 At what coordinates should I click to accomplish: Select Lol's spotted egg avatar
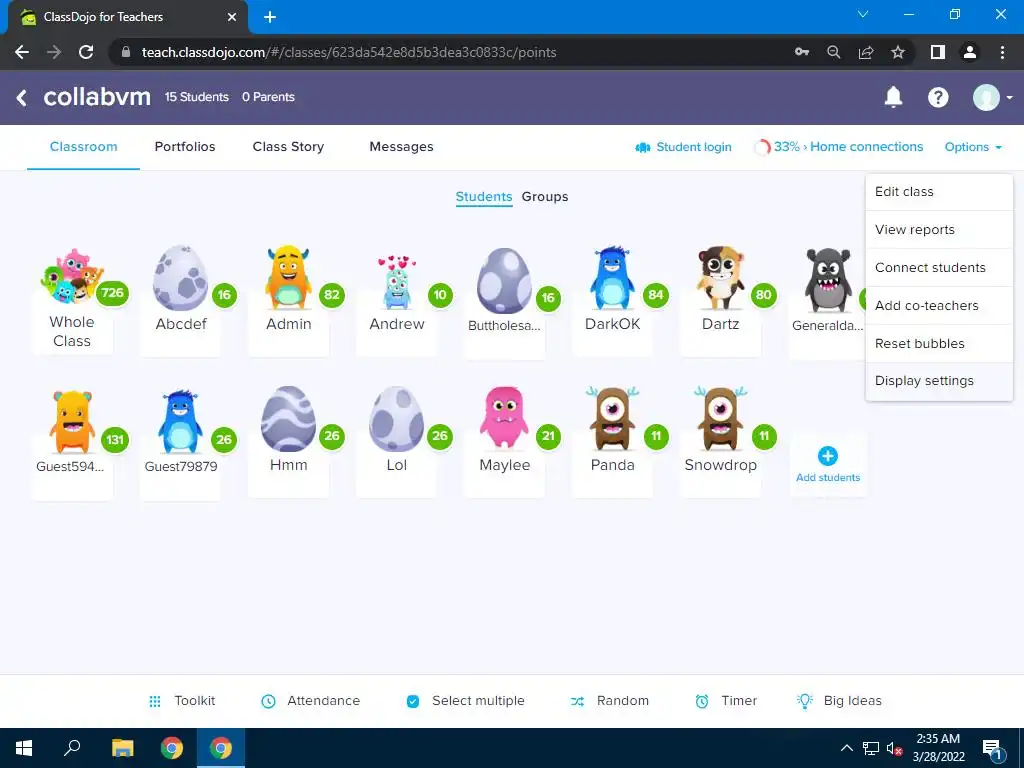click(x=396, y=419)
